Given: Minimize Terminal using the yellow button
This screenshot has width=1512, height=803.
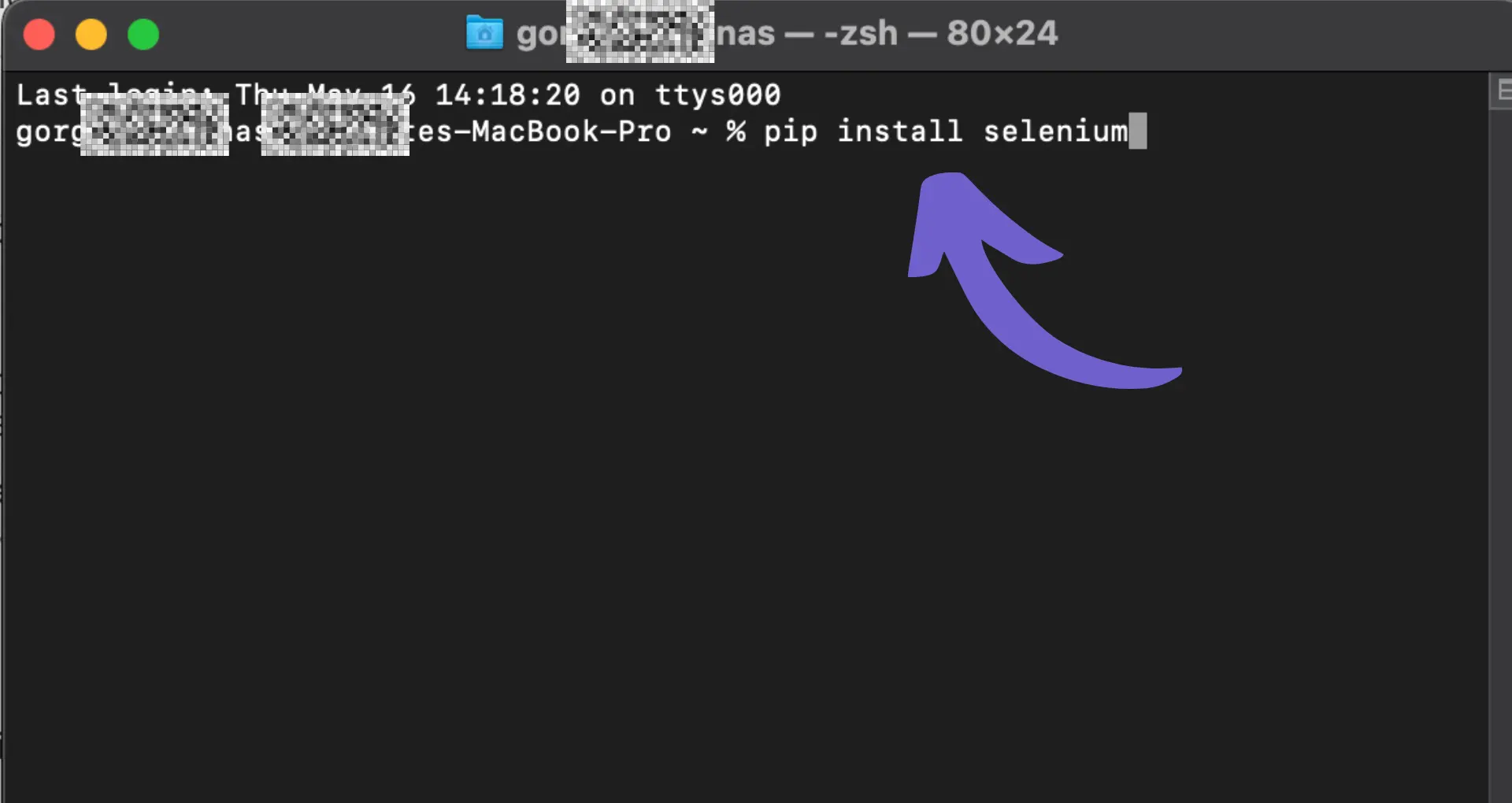Looking at the screenshot, I should tap(91, 35).
